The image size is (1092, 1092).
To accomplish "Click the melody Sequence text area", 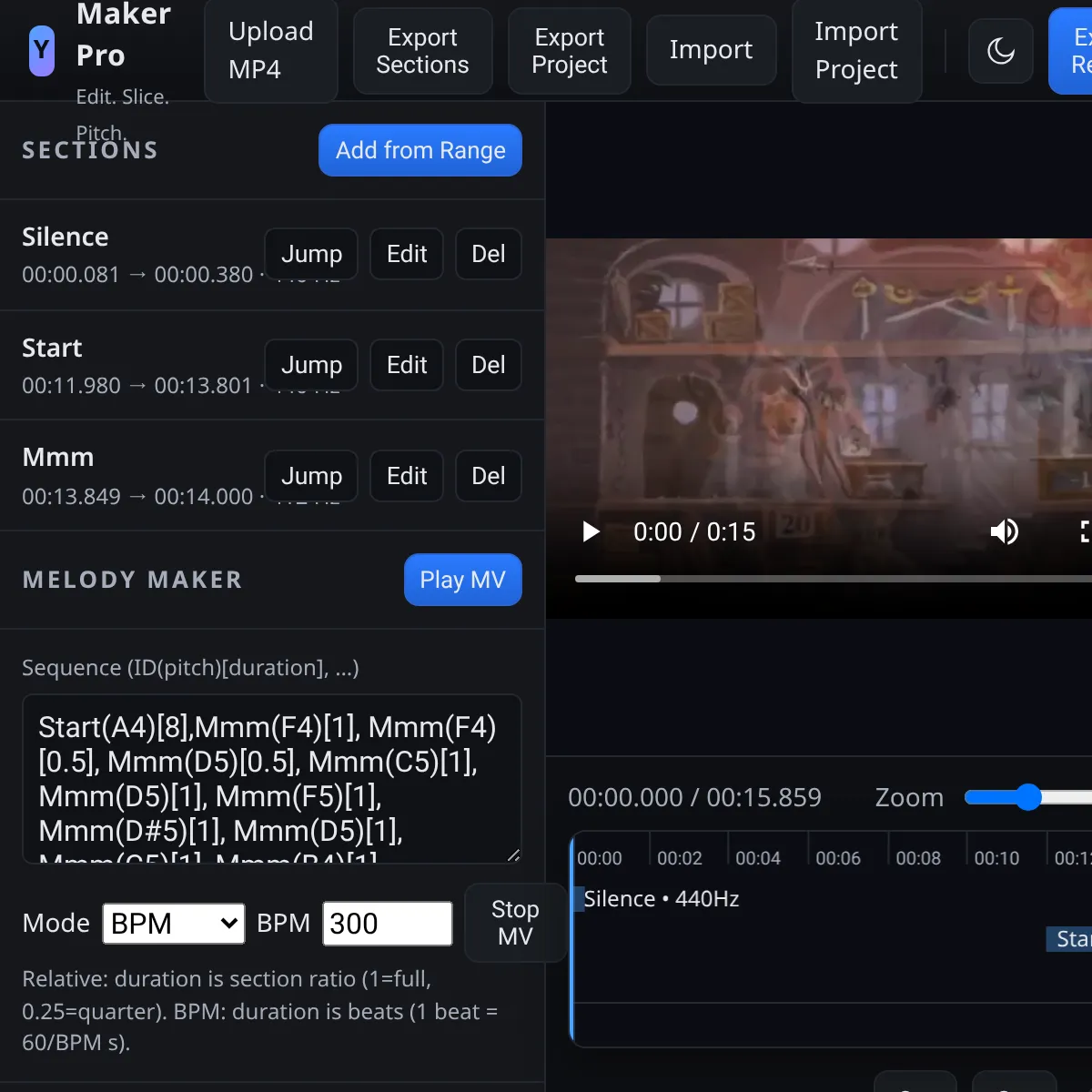I will click(271, 779).
